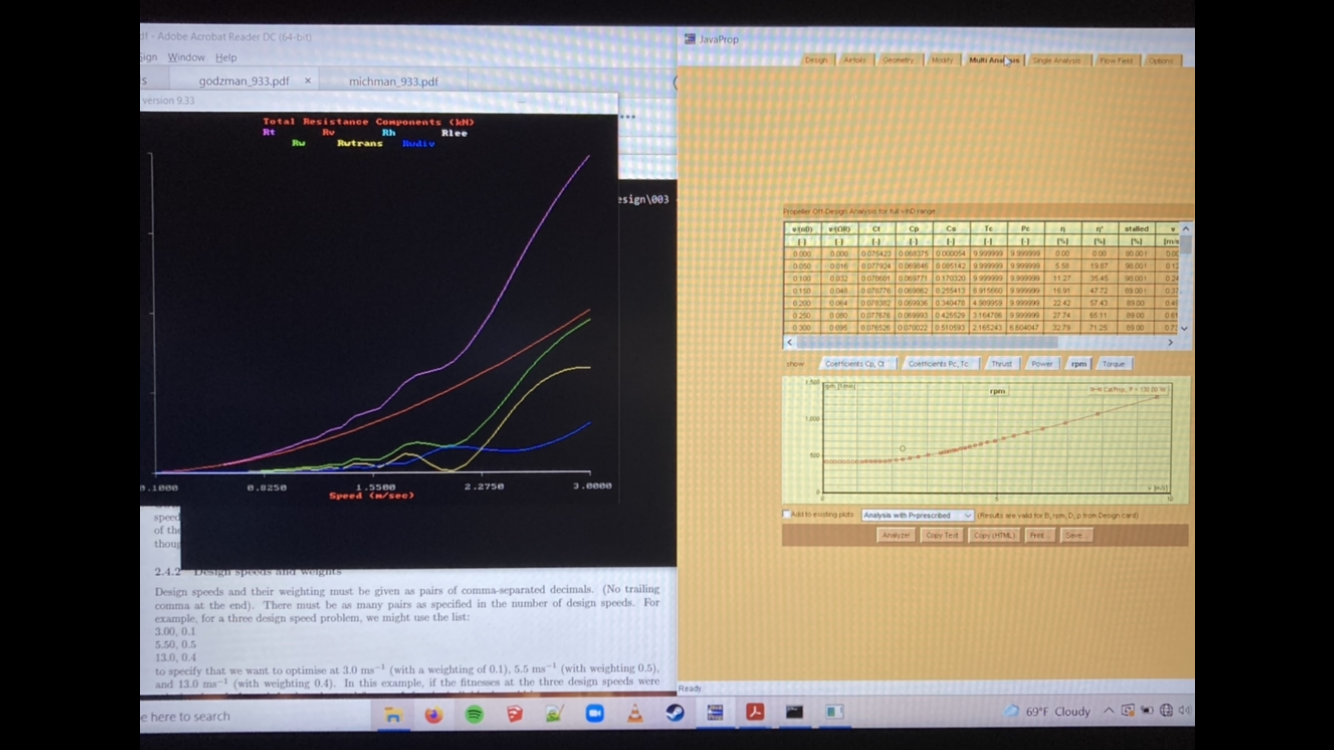1334x750 pixels.
Task: Switch to JavaProp window taskbar icon
Action: coord(715,712)
